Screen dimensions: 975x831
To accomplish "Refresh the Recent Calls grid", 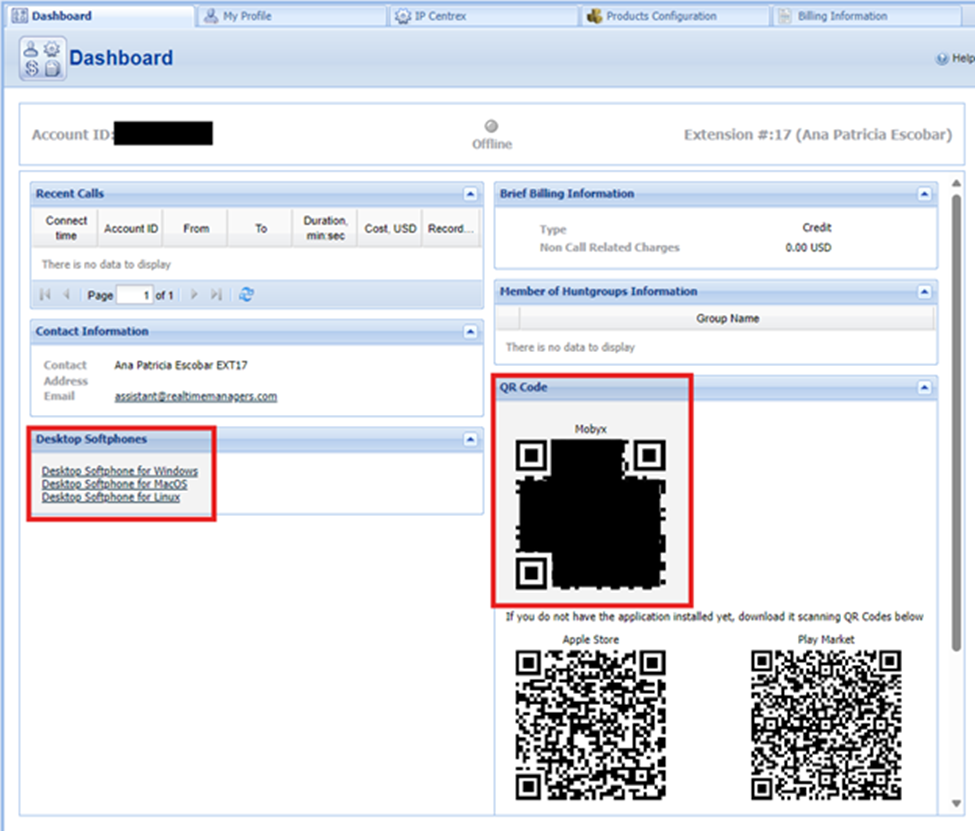I will 246,295.
